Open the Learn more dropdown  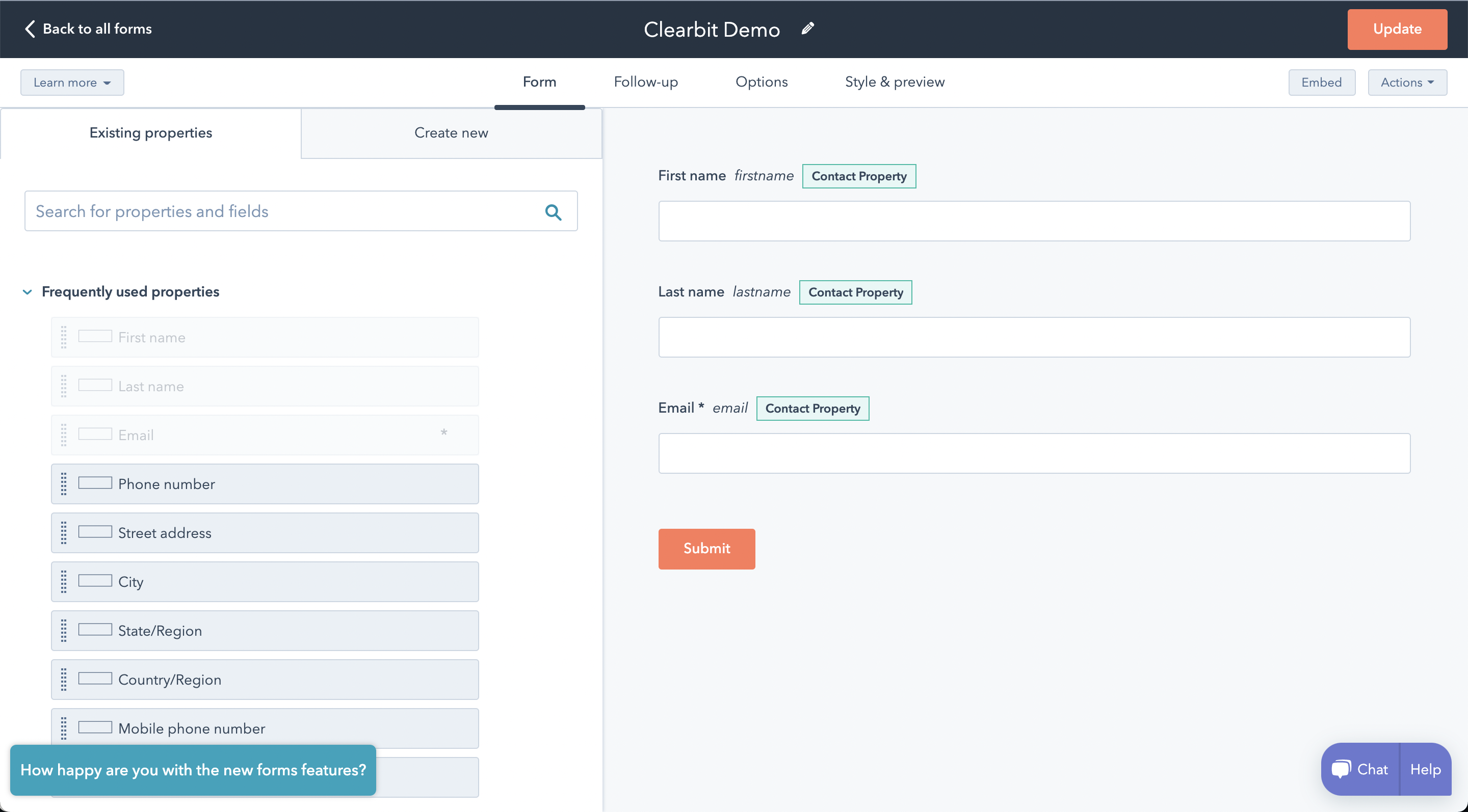pyautogui.click(x=72, y=83)
